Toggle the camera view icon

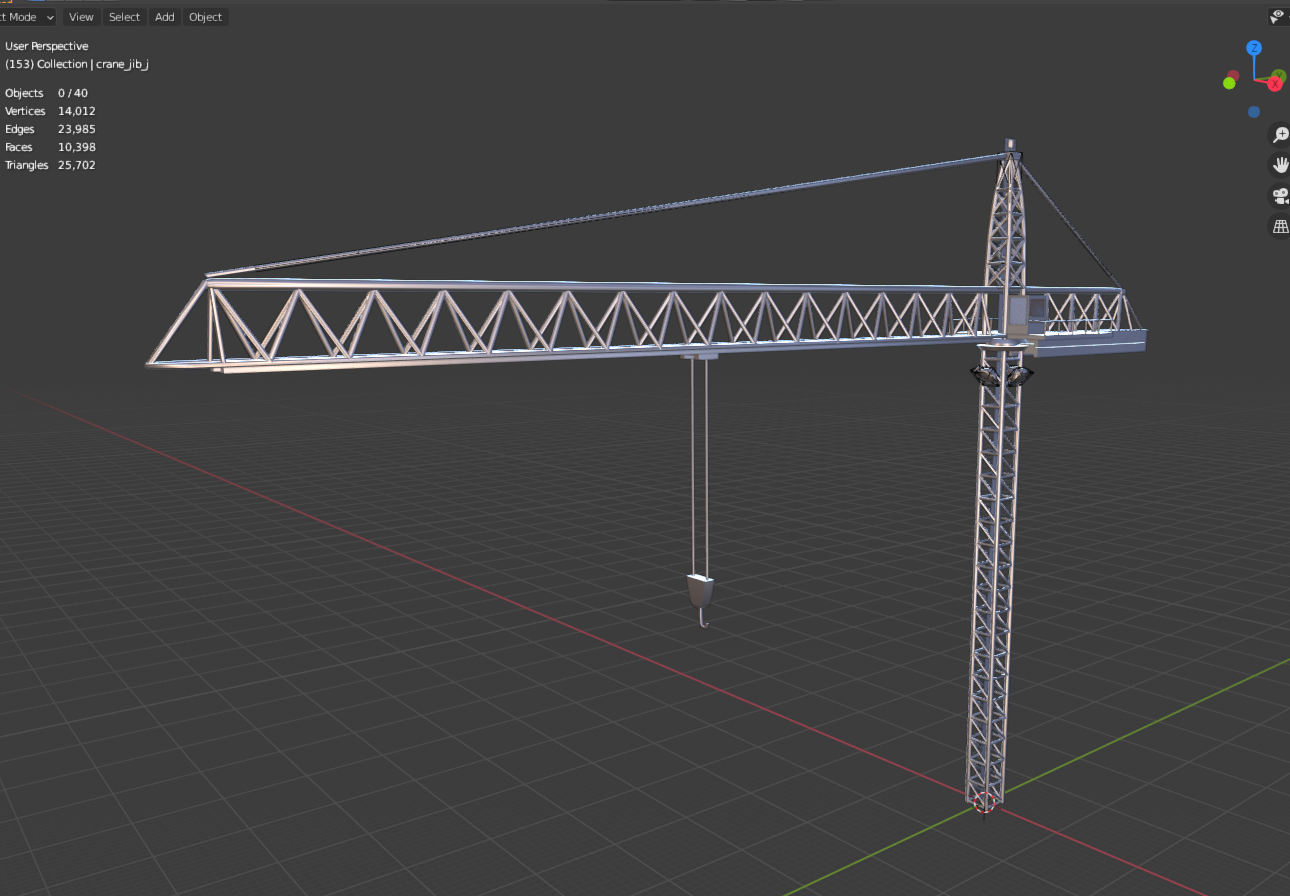pos(1280,195)
